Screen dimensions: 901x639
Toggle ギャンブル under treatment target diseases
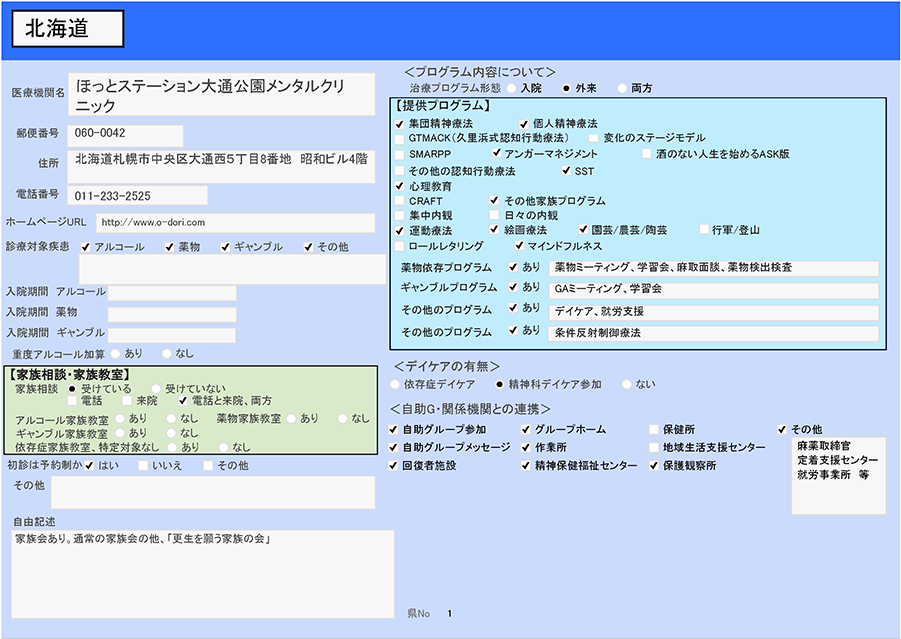(x=226, y=246)
